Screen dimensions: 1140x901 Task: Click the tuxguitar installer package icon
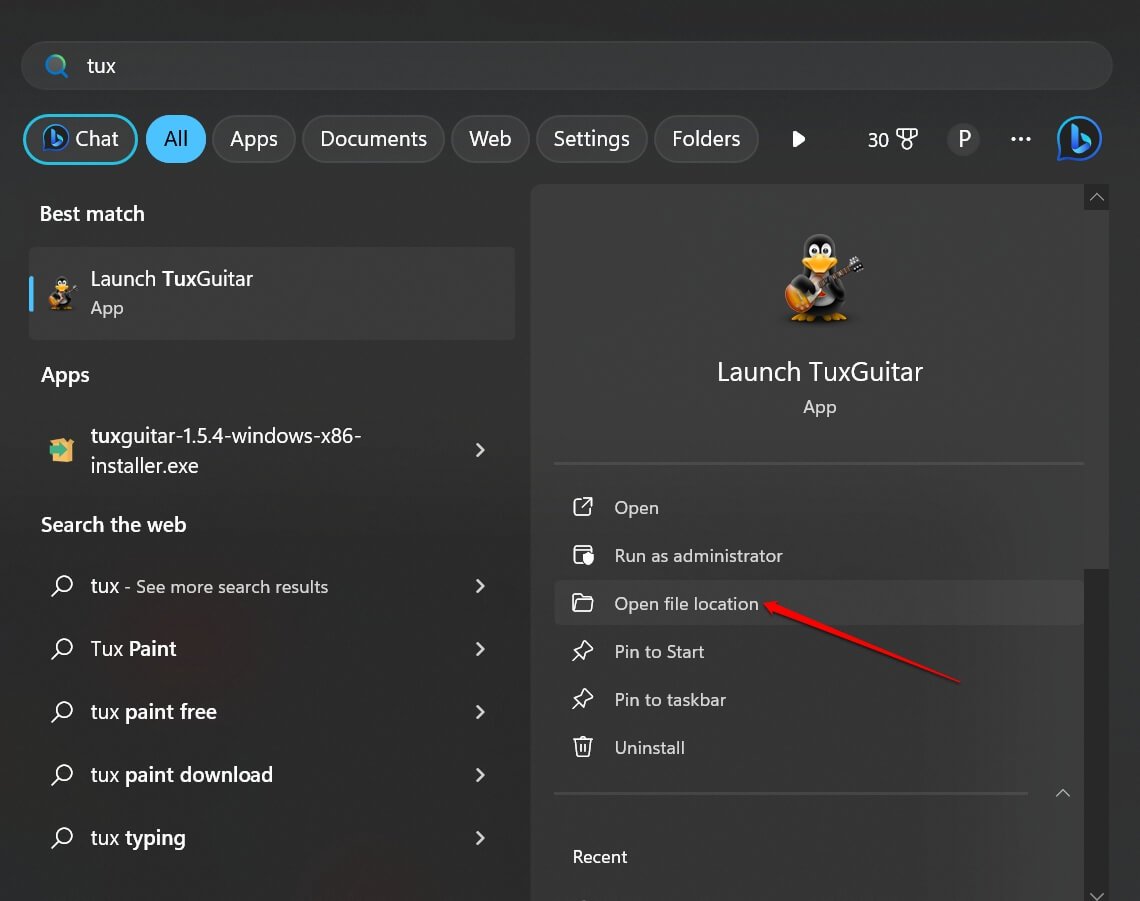(x=62, y=451)
